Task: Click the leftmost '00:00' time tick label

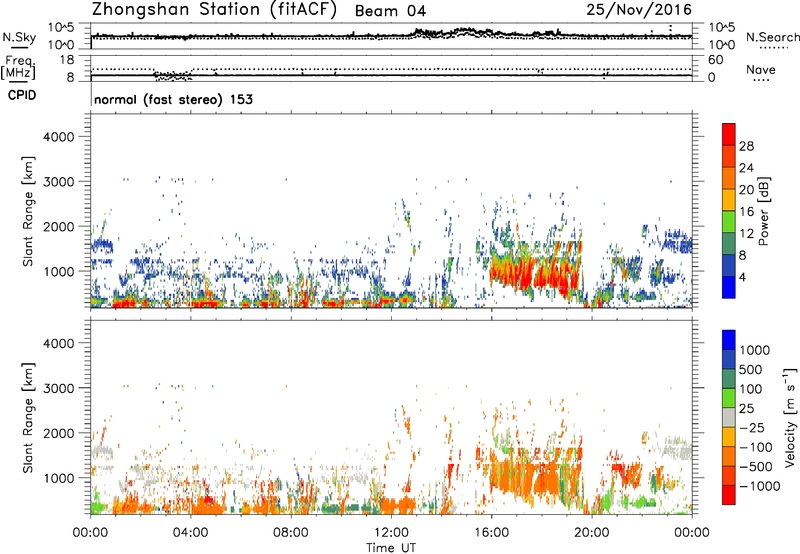Action: (x=90, y=533)
